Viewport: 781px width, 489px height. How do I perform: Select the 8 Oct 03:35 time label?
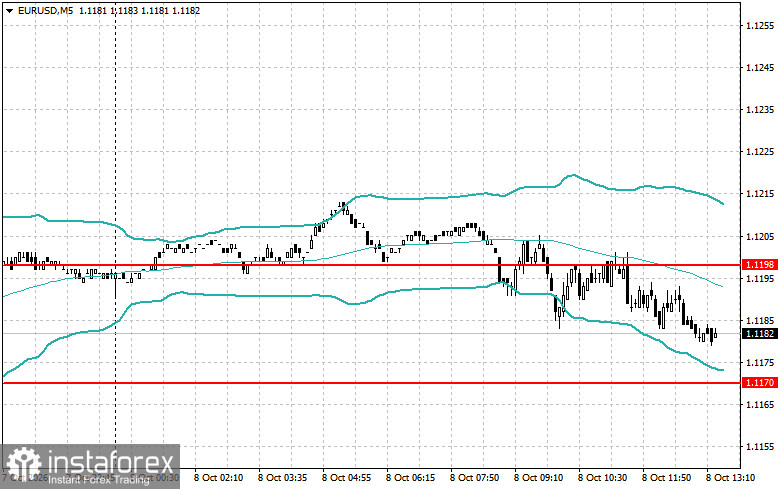point(282,478)
